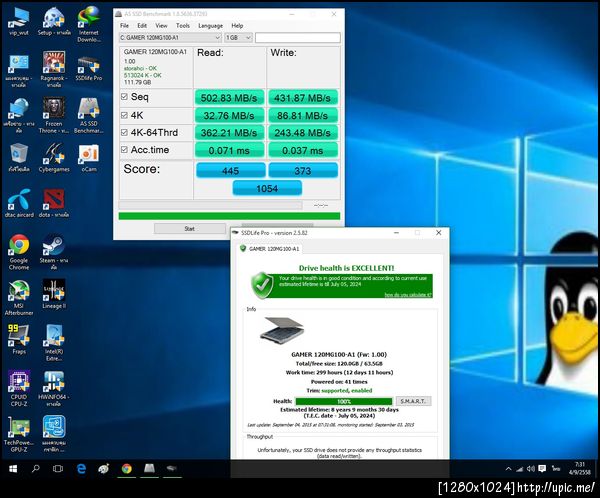Open S.M.A.R.T. details in SSDLife
Screen dimensions: 600x498
[413, 401]
